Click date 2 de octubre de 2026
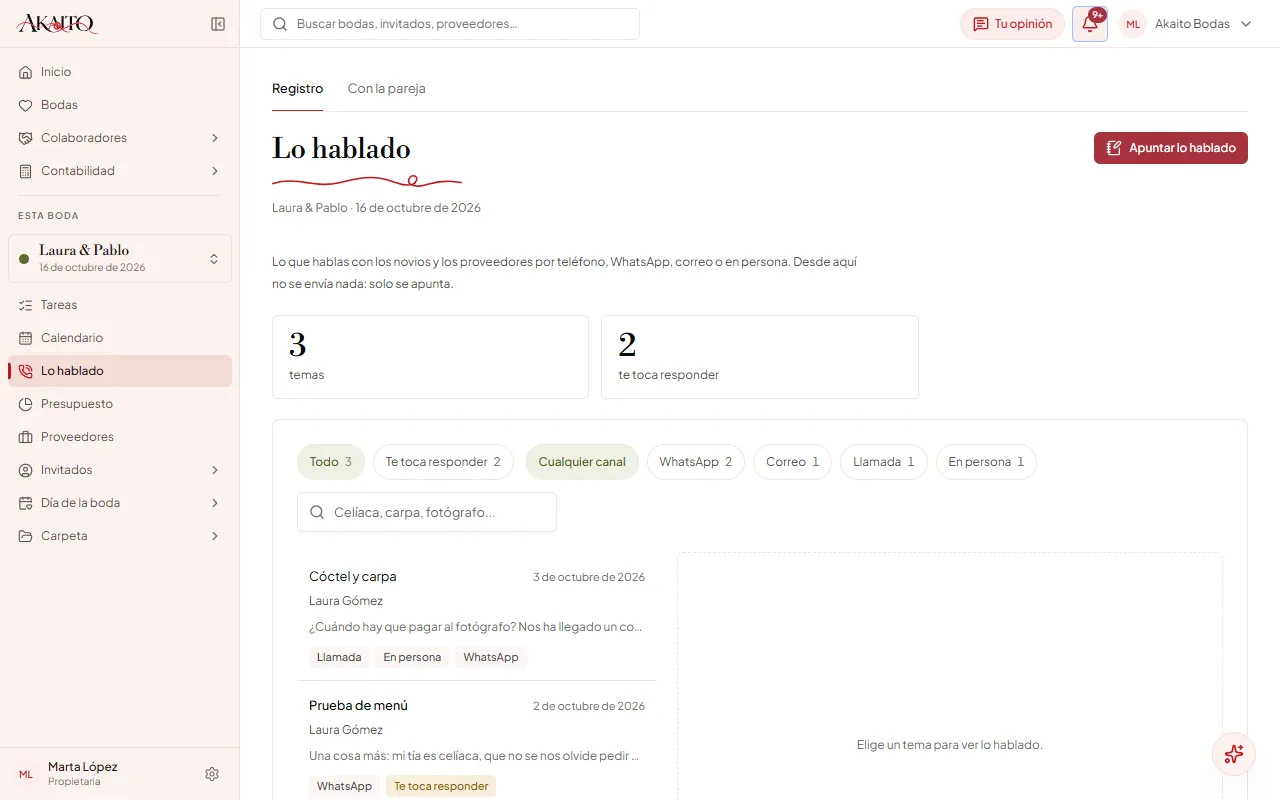 [x=589, y=706]
